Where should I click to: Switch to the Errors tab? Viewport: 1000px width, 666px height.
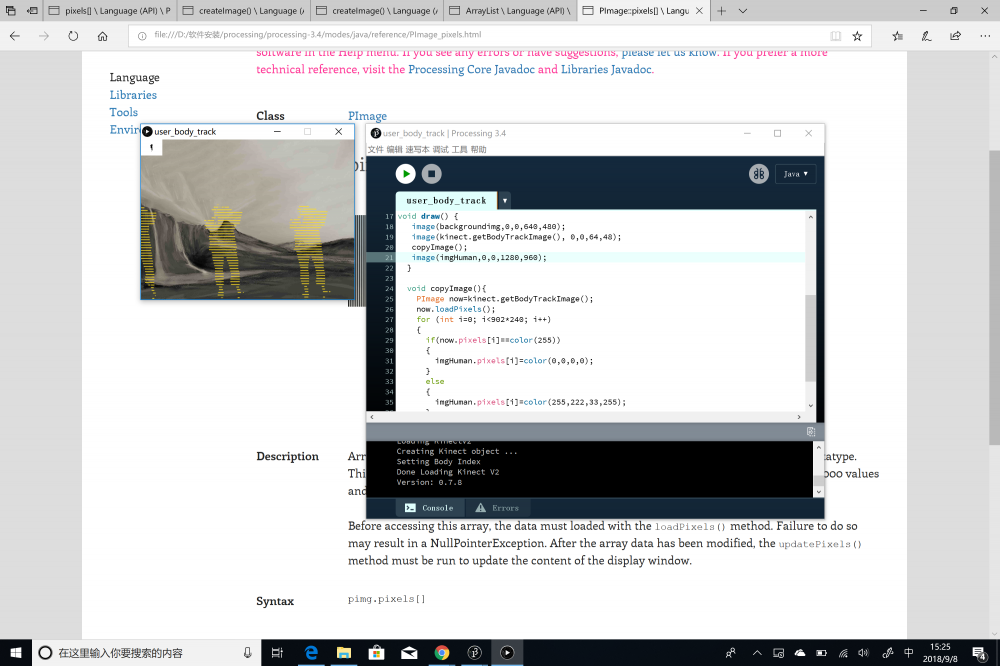click(x=497, y=508)
